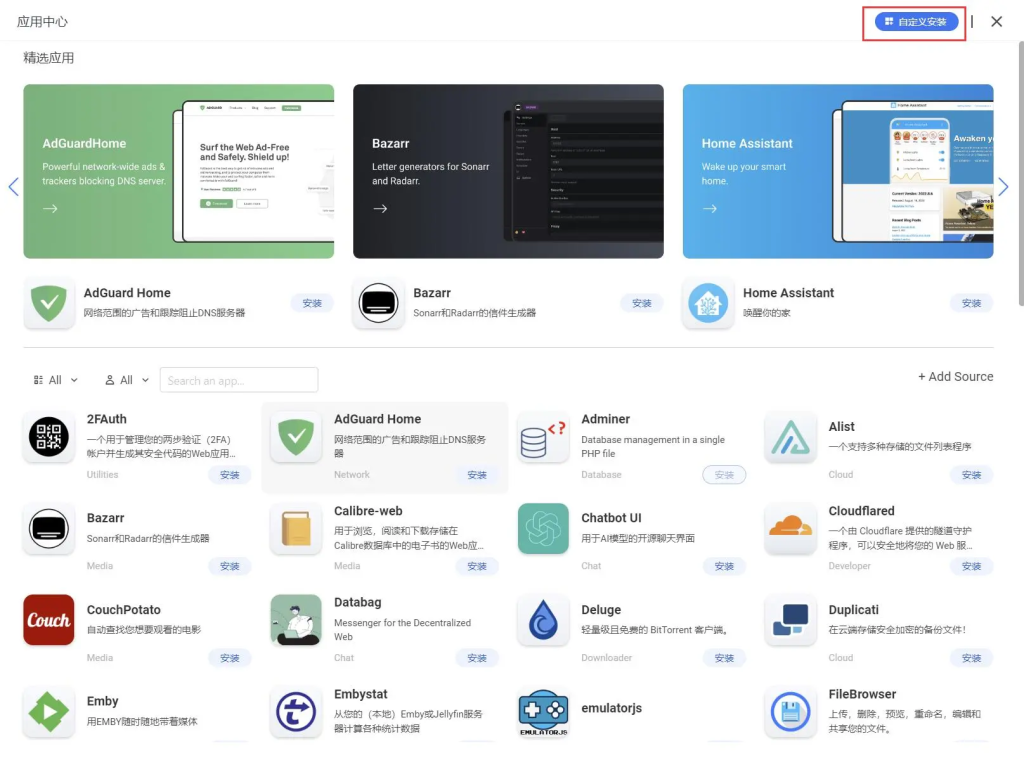Open the Chatbot UI app icon
Screen dimensions: 1024x765
point(543,529)
